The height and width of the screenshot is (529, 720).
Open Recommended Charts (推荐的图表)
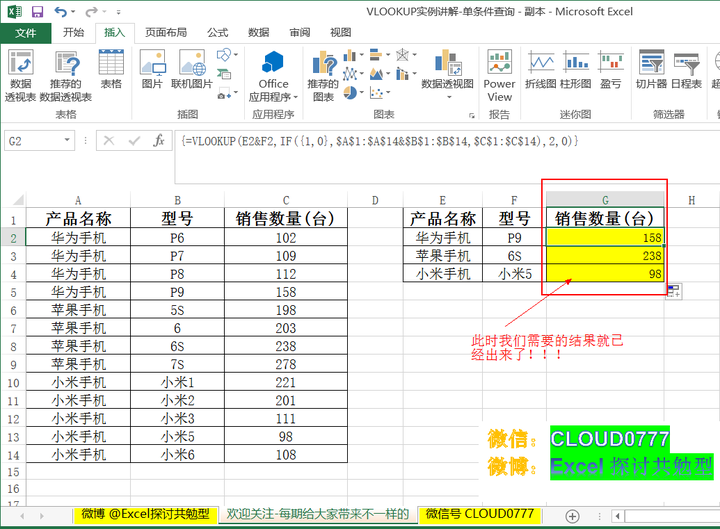(323, 76)
